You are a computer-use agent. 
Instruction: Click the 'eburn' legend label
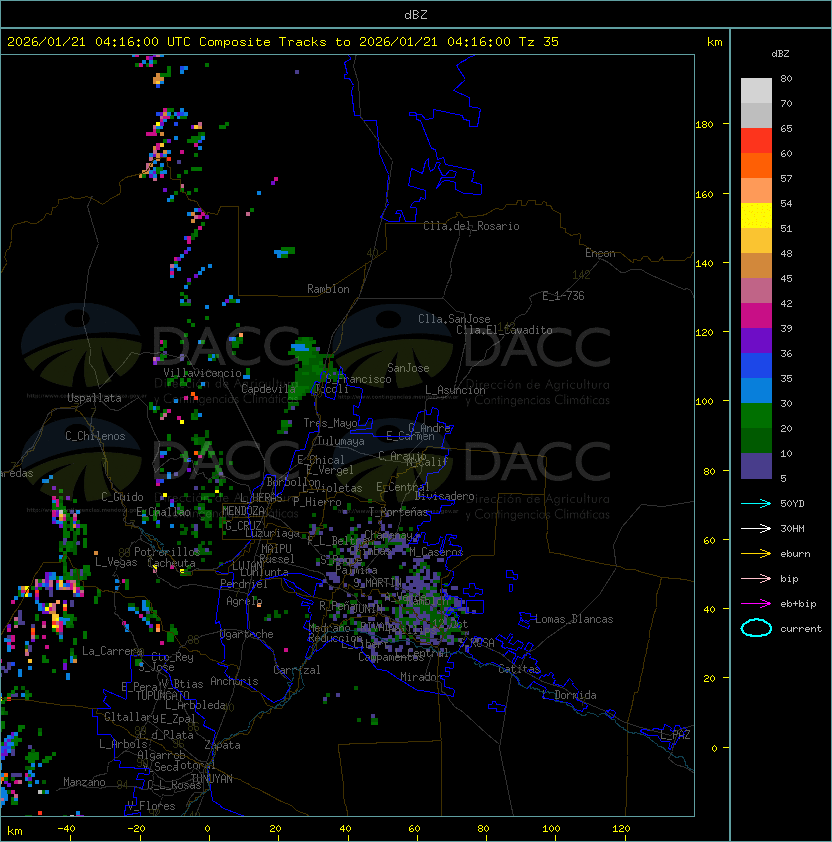coord(795,554)
